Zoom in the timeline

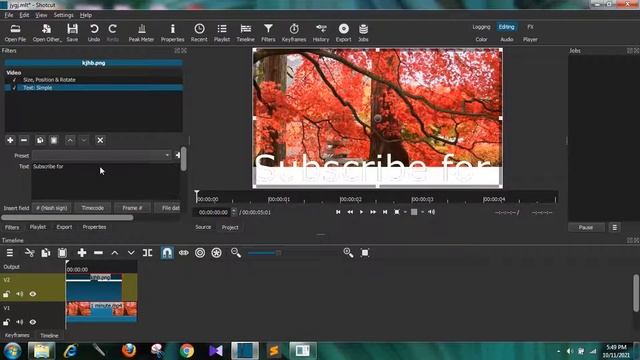[x=348, y=253]
